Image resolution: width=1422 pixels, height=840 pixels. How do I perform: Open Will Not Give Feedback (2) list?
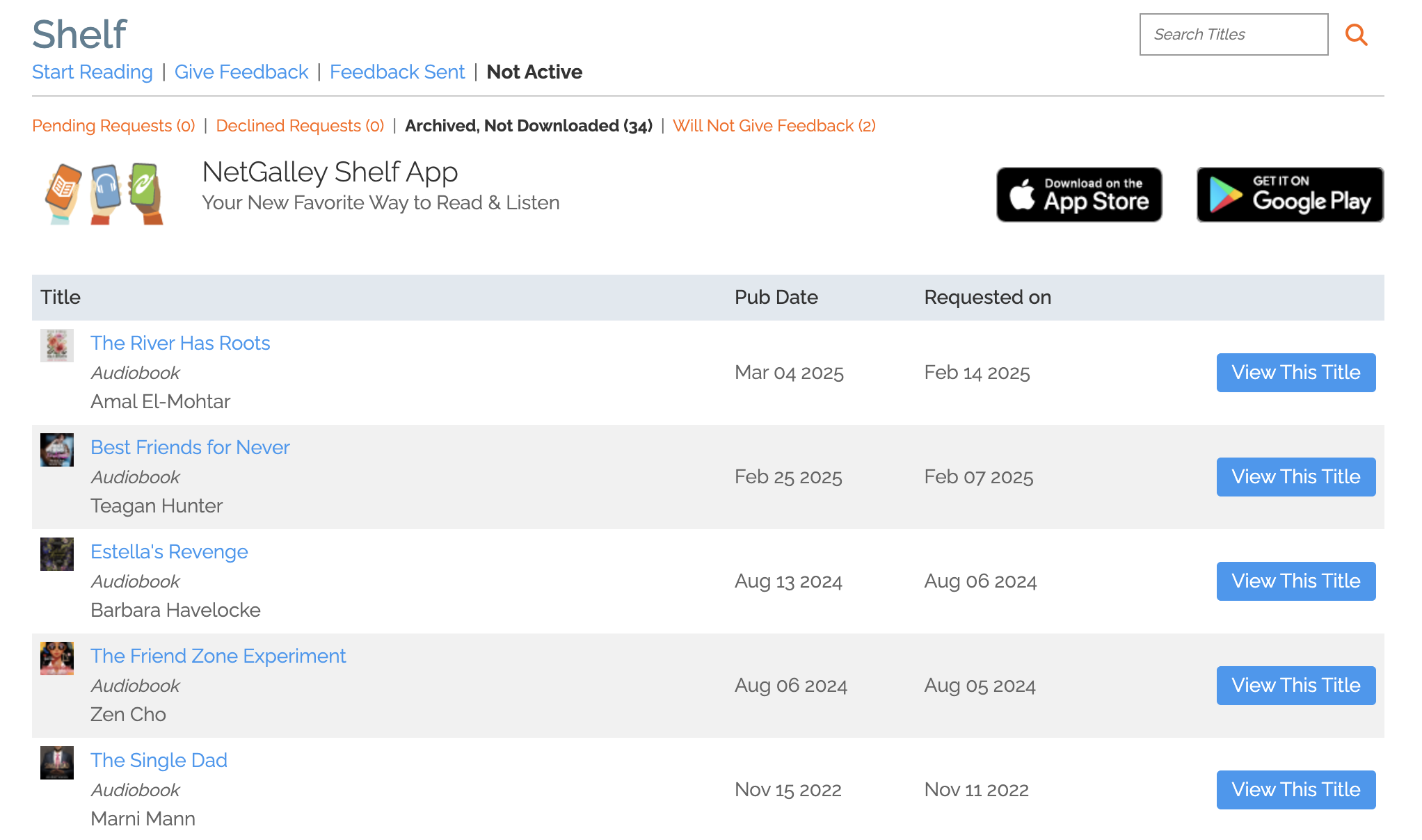point(774,126)
